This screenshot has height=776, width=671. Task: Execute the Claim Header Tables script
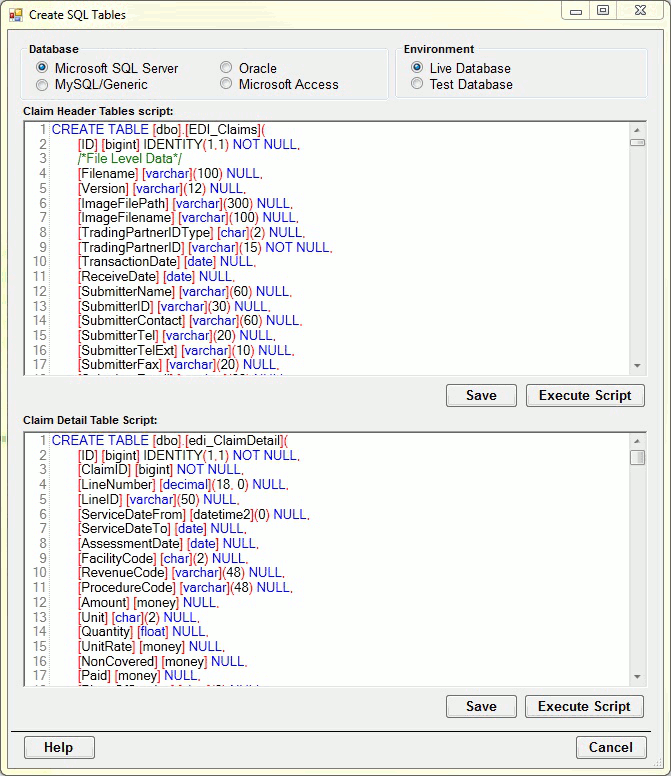[585, 395]
